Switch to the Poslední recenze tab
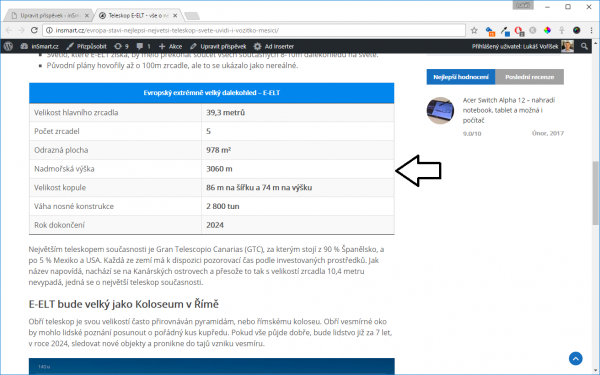Screen dimensions: 600x375 [529, 77]
